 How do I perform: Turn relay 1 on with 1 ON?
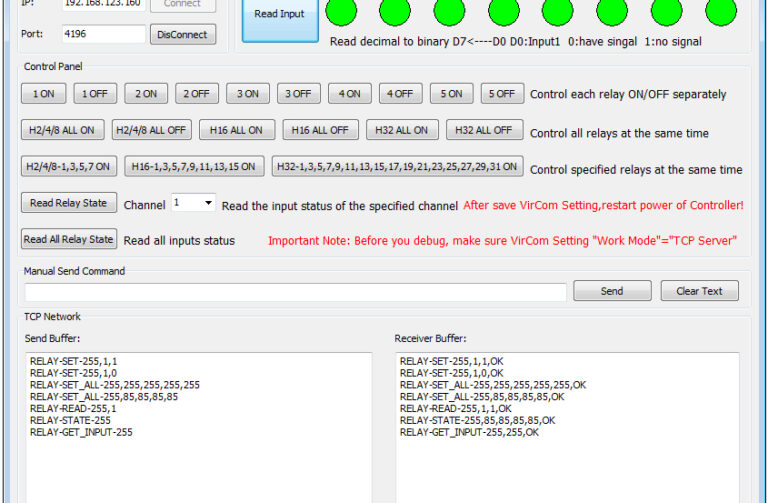pos(44,94)
